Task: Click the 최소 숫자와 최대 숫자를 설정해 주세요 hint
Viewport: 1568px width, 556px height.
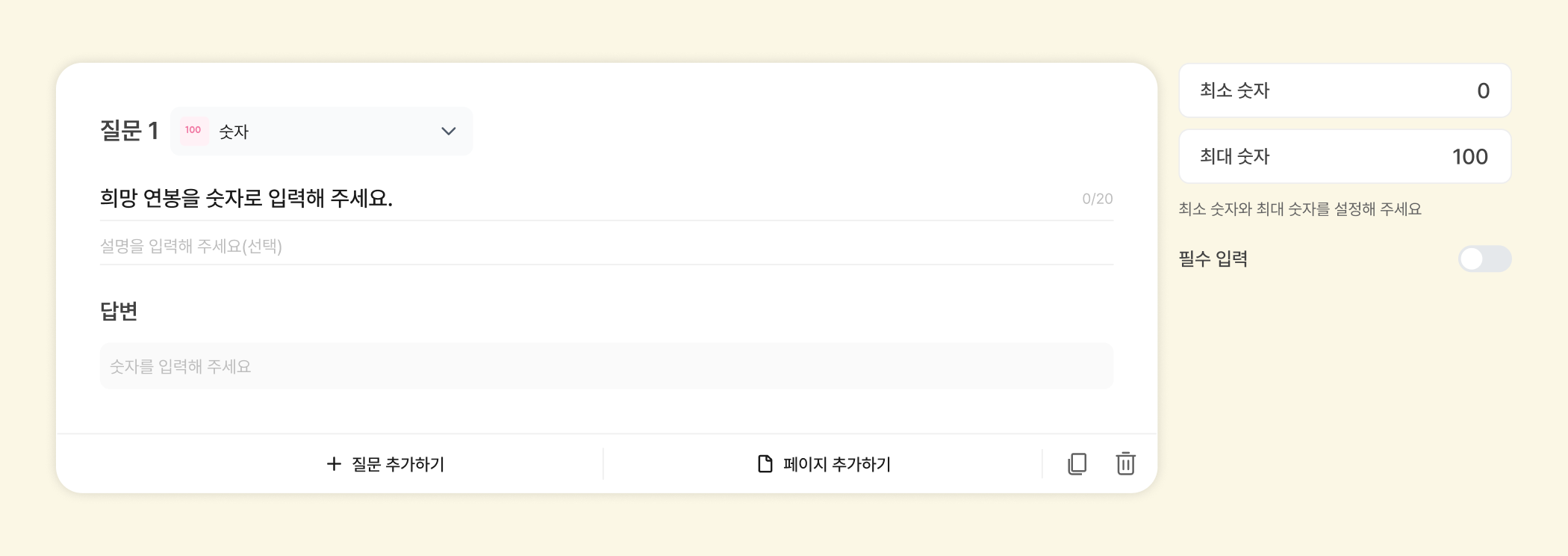Action: 1300,209
